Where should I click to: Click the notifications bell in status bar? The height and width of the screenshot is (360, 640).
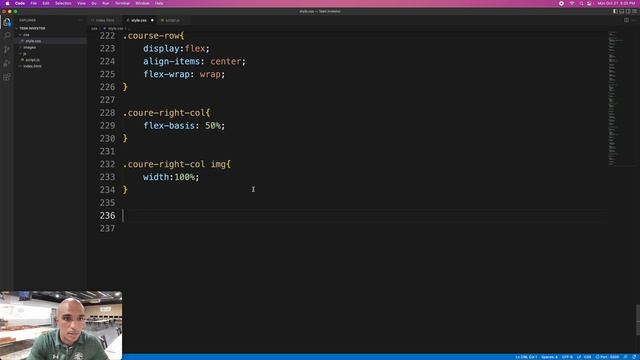(634, 357)
